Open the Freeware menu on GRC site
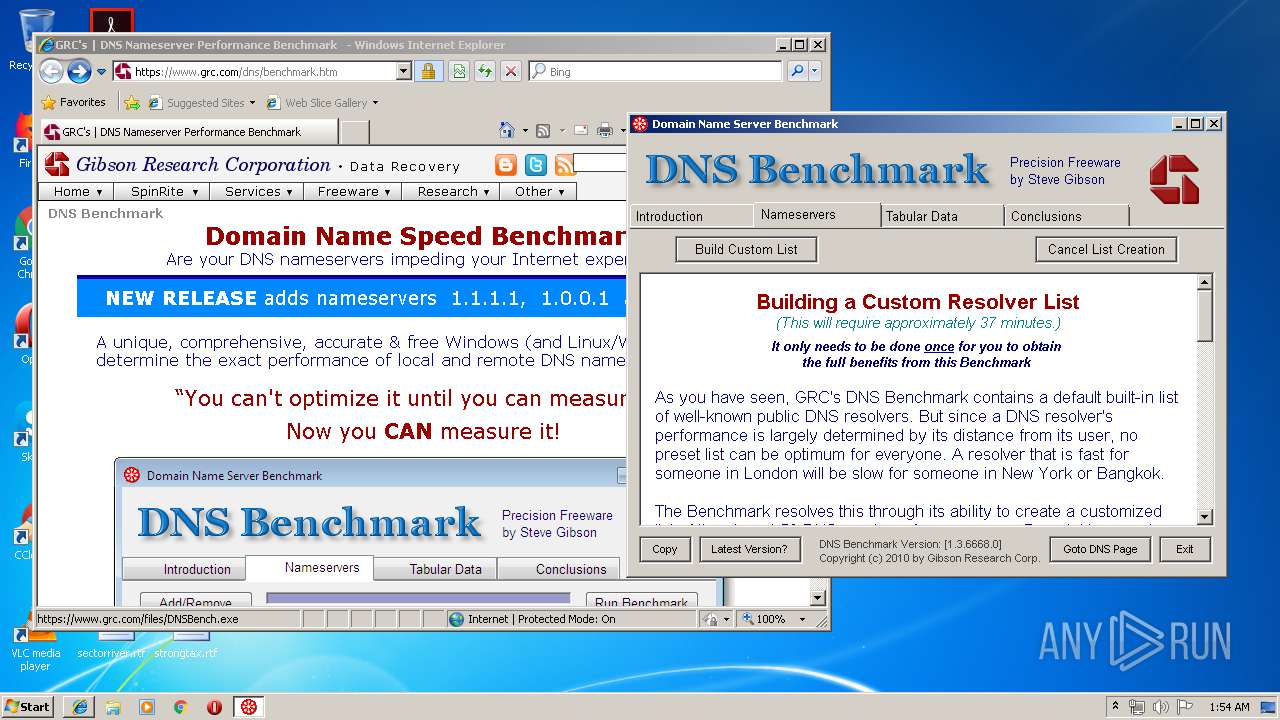Screen dimensions: 1280x720 353,191
